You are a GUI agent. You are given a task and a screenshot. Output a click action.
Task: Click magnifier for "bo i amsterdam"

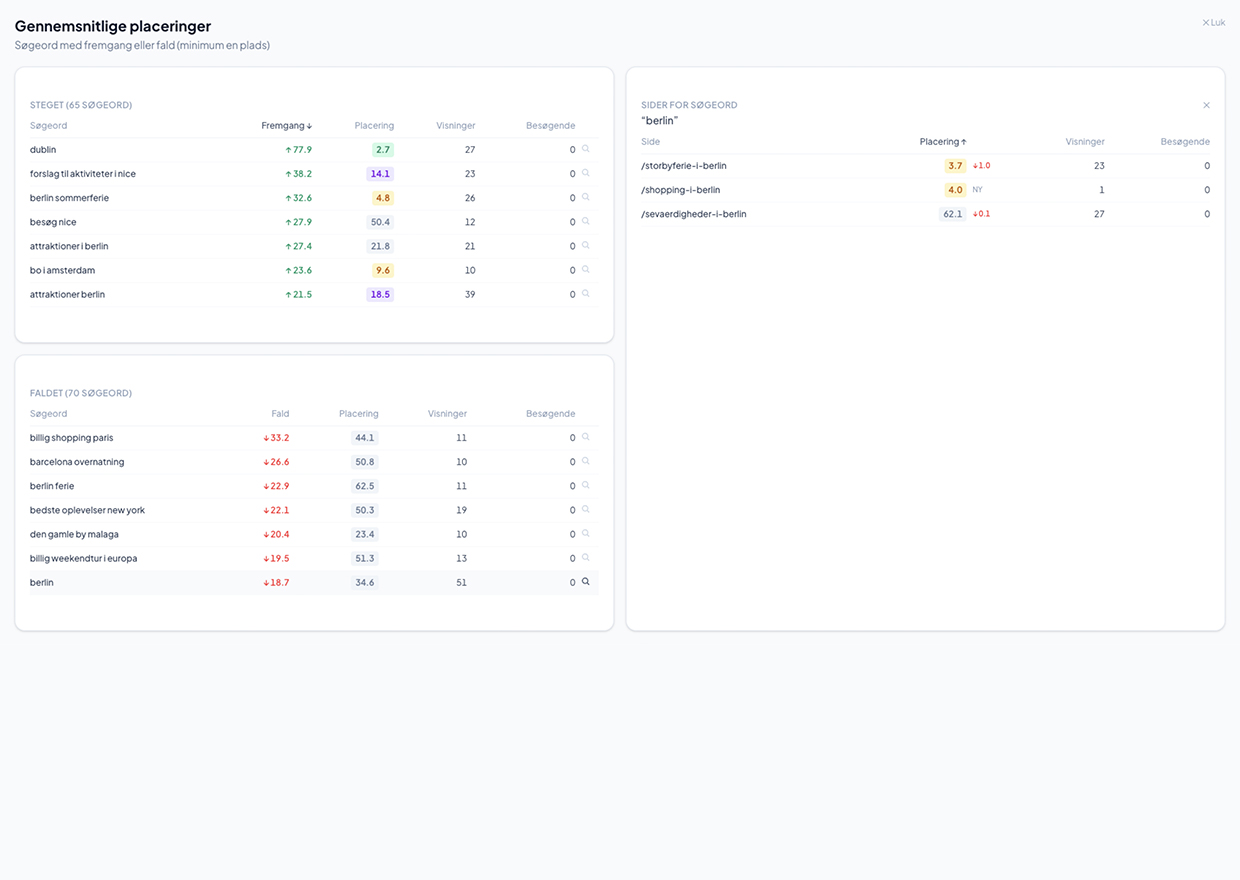tap(585, 269)
